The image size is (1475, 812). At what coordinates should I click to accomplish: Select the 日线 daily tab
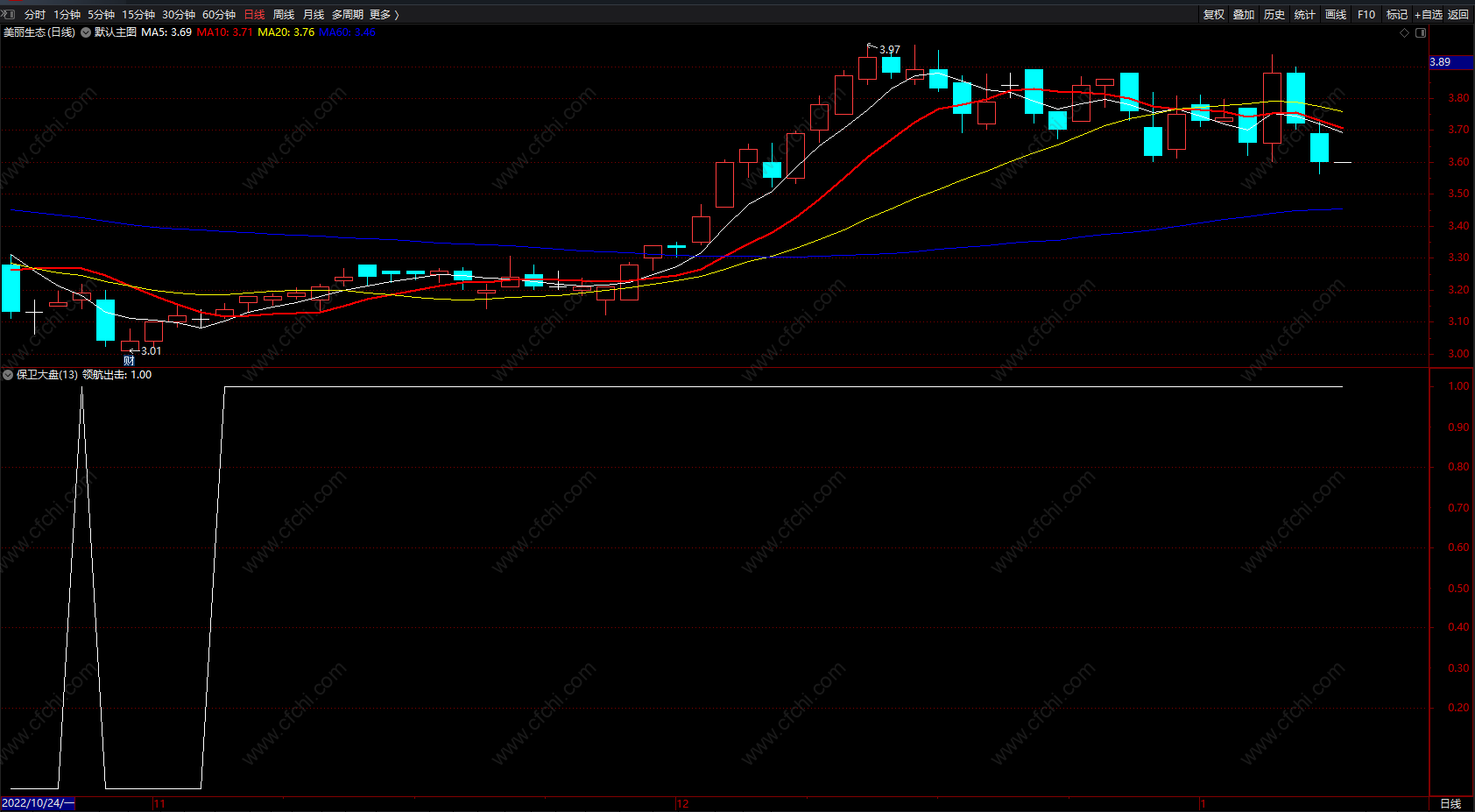point(254,15)
